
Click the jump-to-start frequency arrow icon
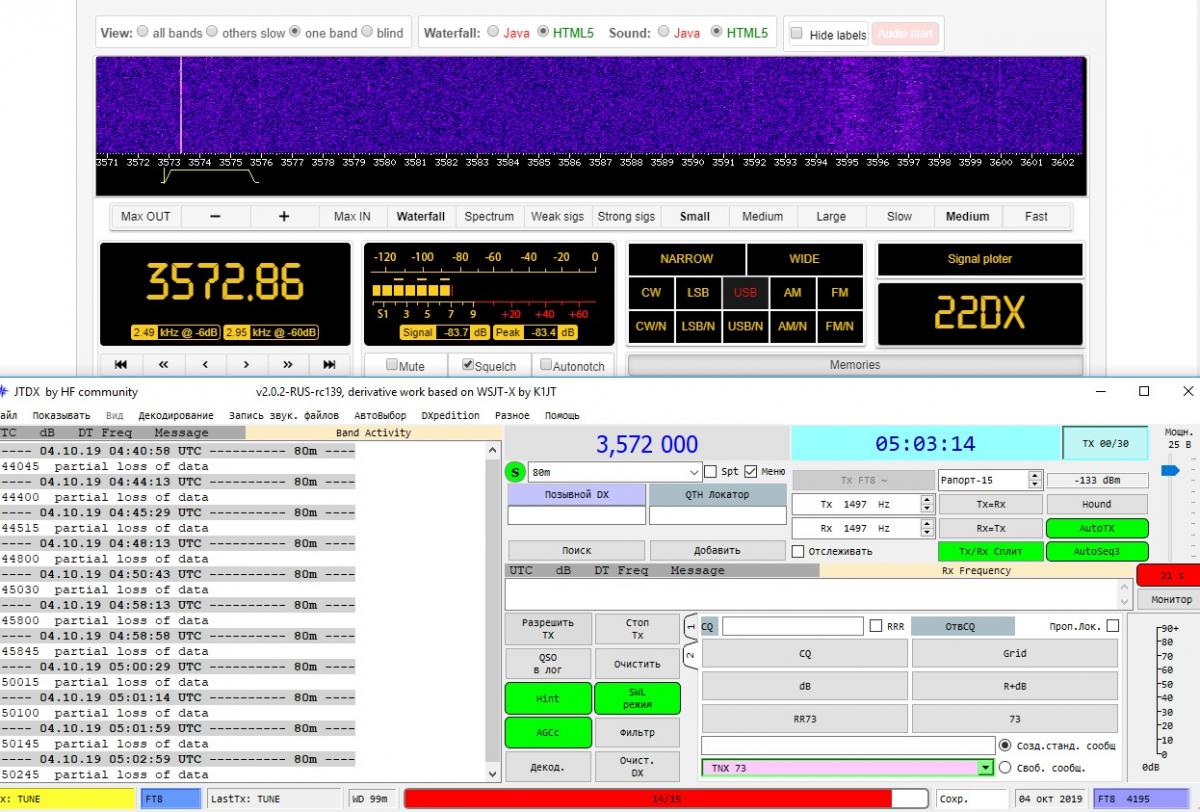tap(121, 364)
